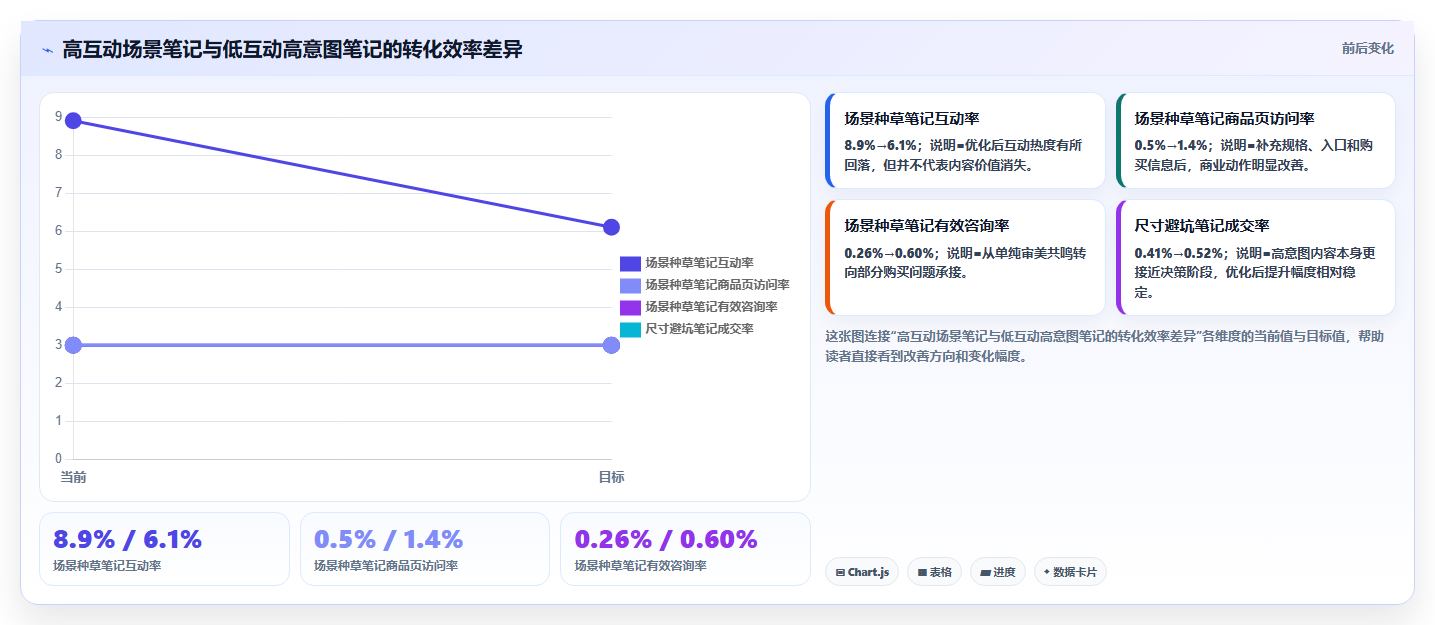Click the y-axis tick label 9
Screen dimensions: 1435x625
coord(59,116)
